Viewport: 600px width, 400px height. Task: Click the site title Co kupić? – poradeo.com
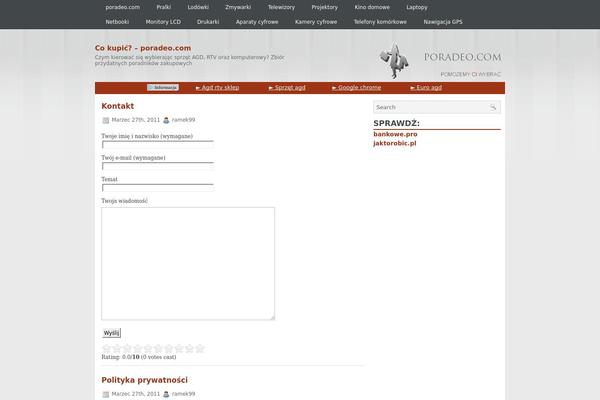143,48
